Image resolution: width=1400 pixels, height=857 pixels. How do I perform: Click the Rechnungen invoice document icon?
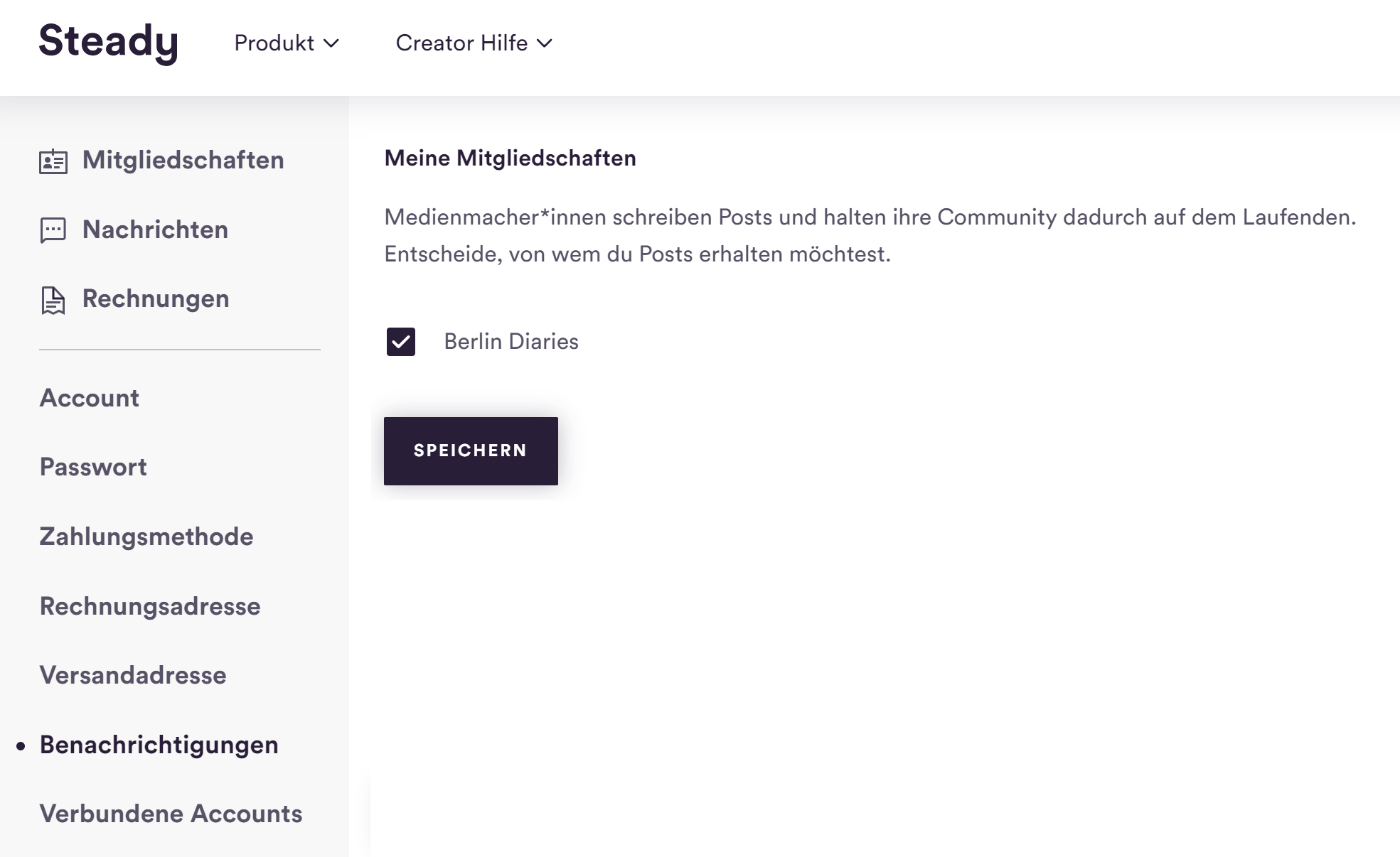click(x=53, y=300)
